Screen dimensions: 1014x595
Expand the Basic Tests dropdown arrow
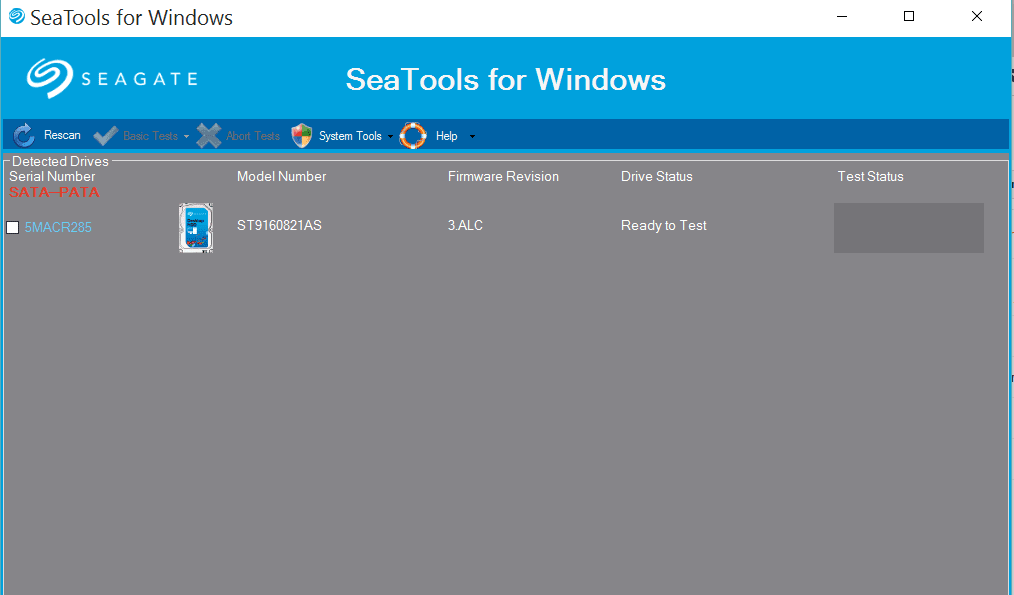(x=186, y=137)
